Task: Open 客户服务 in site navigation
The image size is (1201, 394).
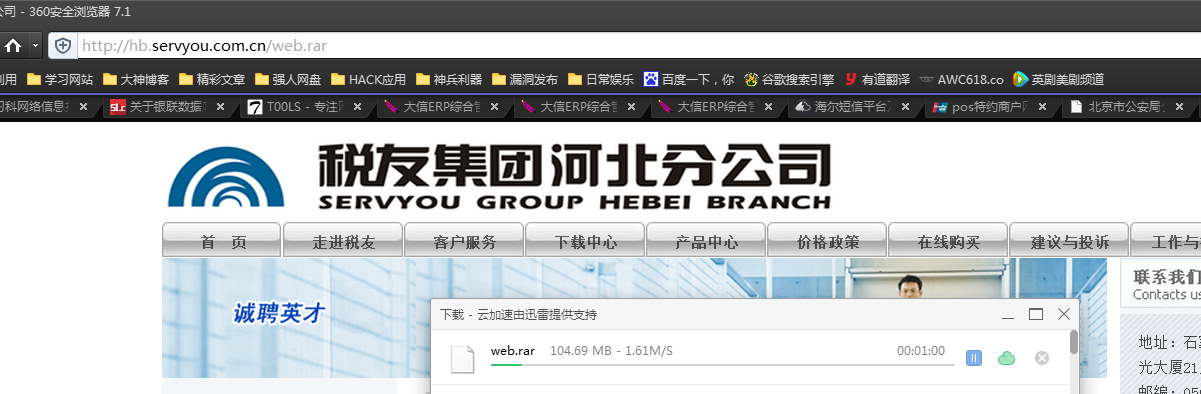Action: [x=464, y=241]
